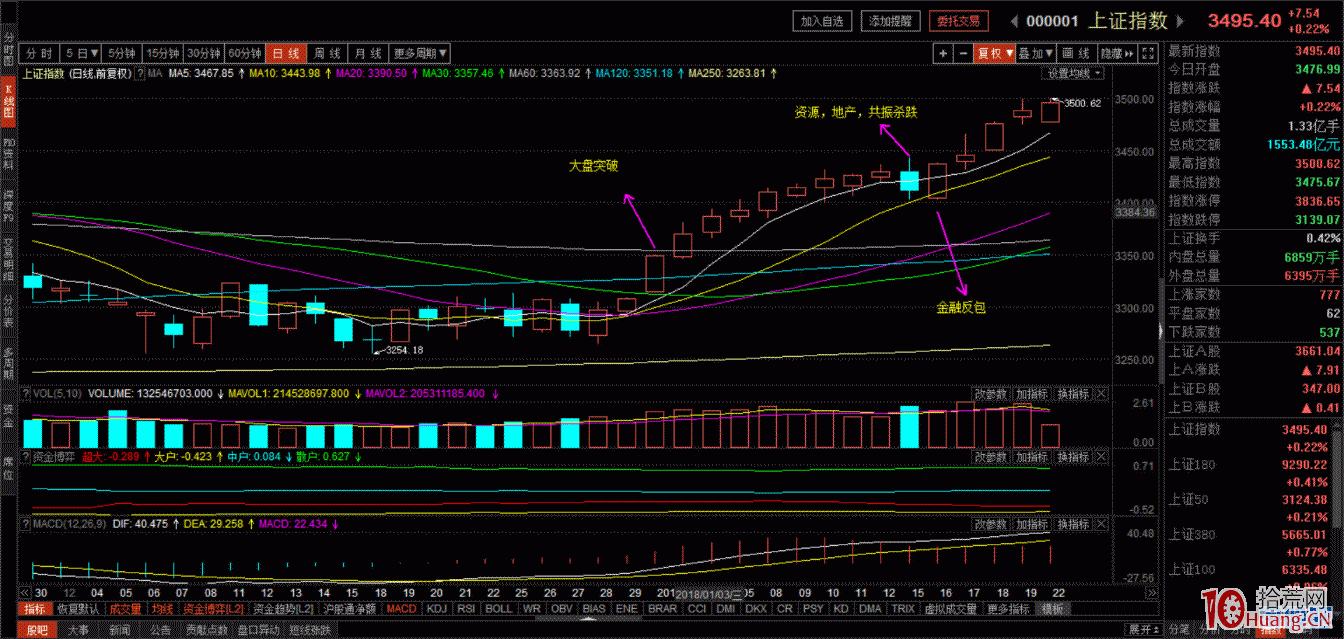Zoom out chart with minus icon

[962, 53]
